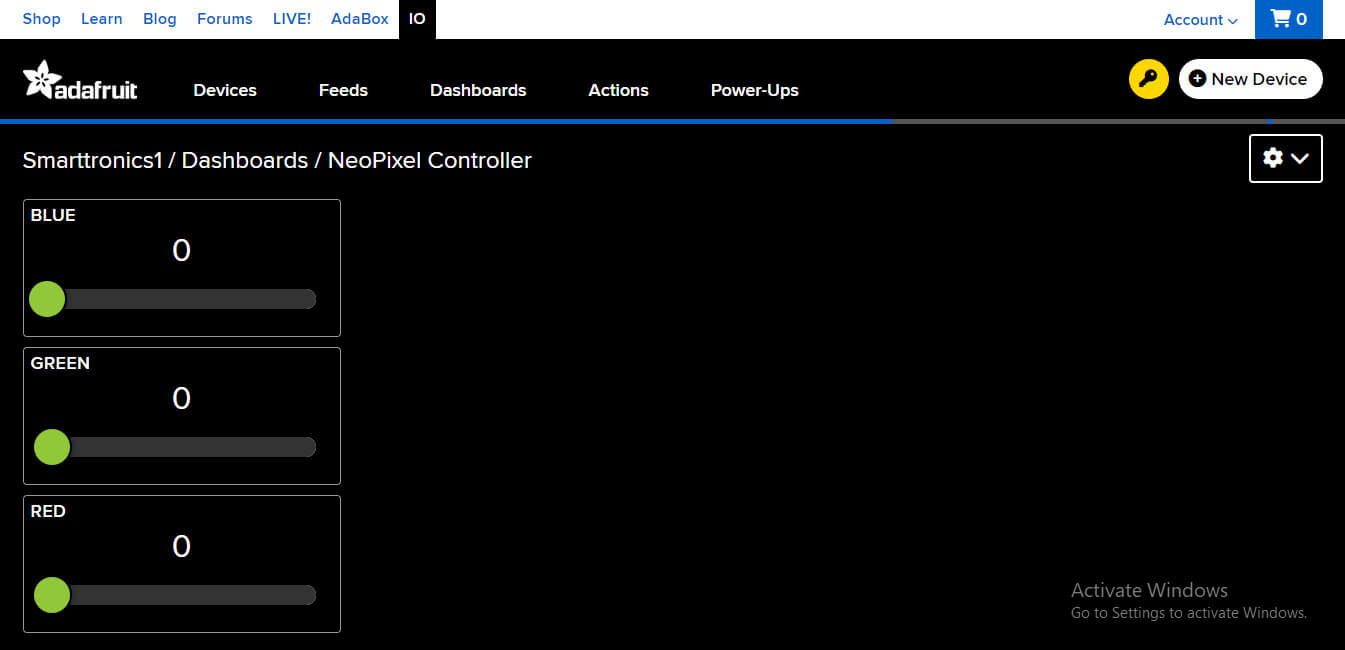Click the Adafruit logo
The width and height of the screenshot is (1345, 650).
click(x=80, y=81)
